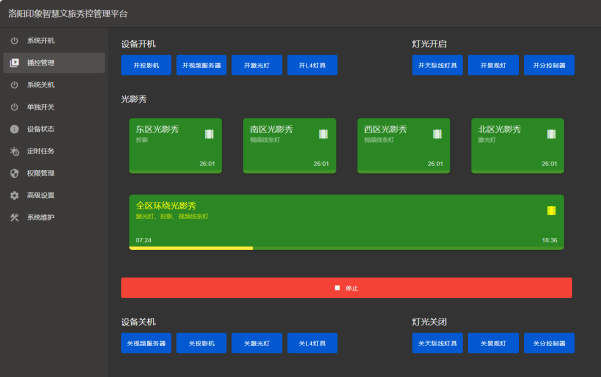Click the 开L4灯具 button
Viewport: 601px width, 377px height.
click(312, 65)
